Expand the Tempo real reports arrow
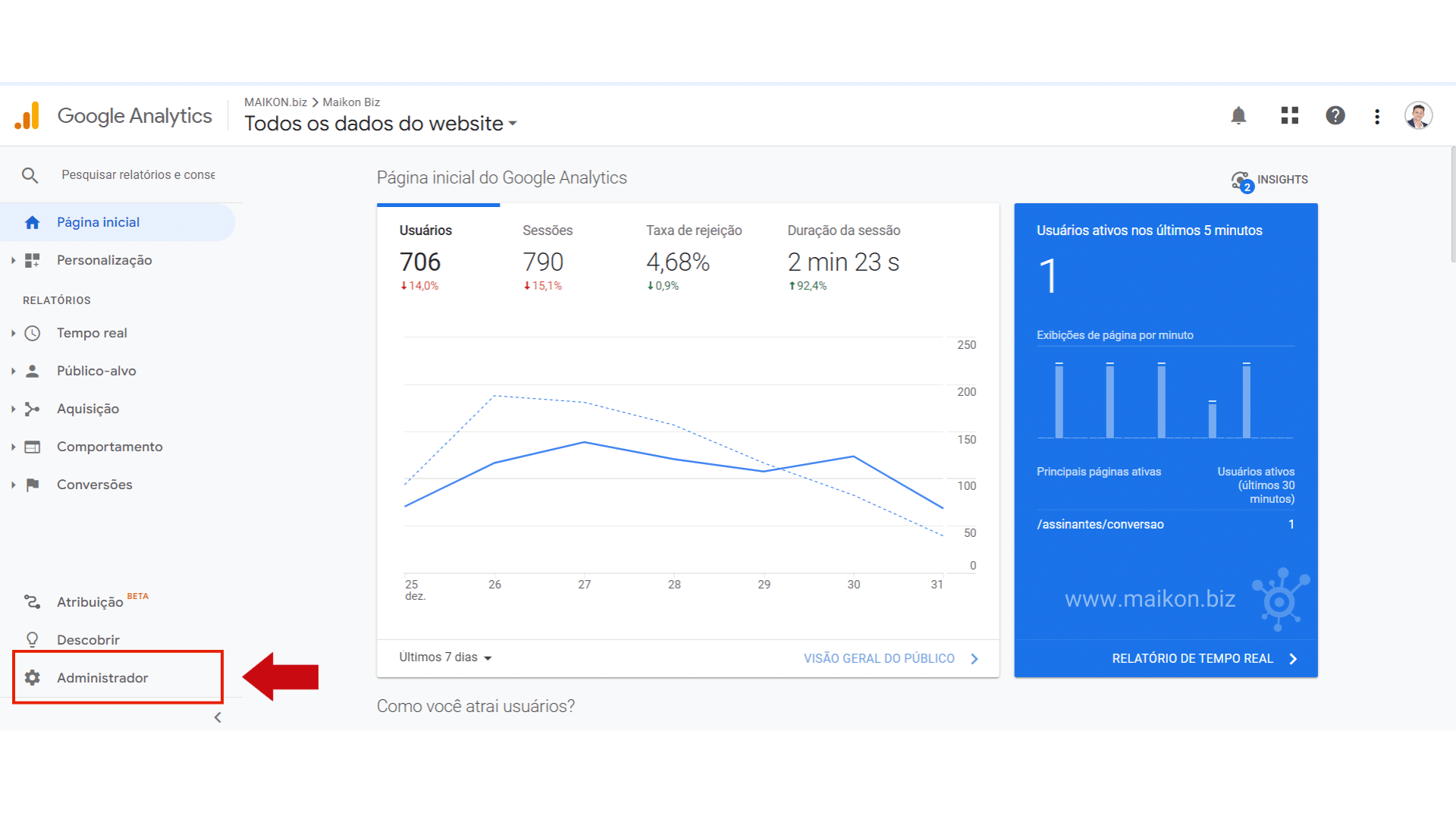 [13, 333]
